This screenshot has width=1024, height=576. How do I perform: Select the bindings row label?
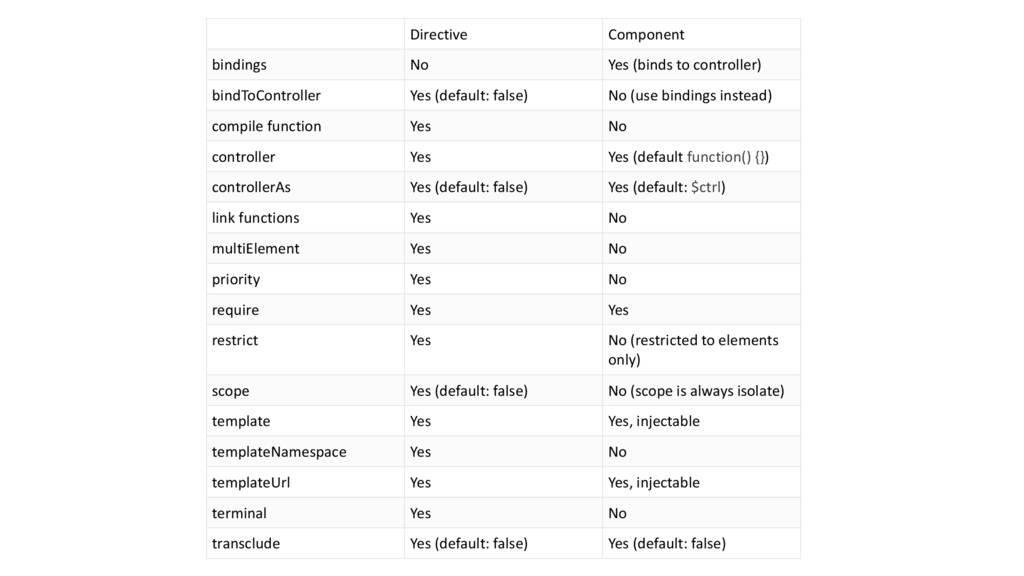point(239,65)
